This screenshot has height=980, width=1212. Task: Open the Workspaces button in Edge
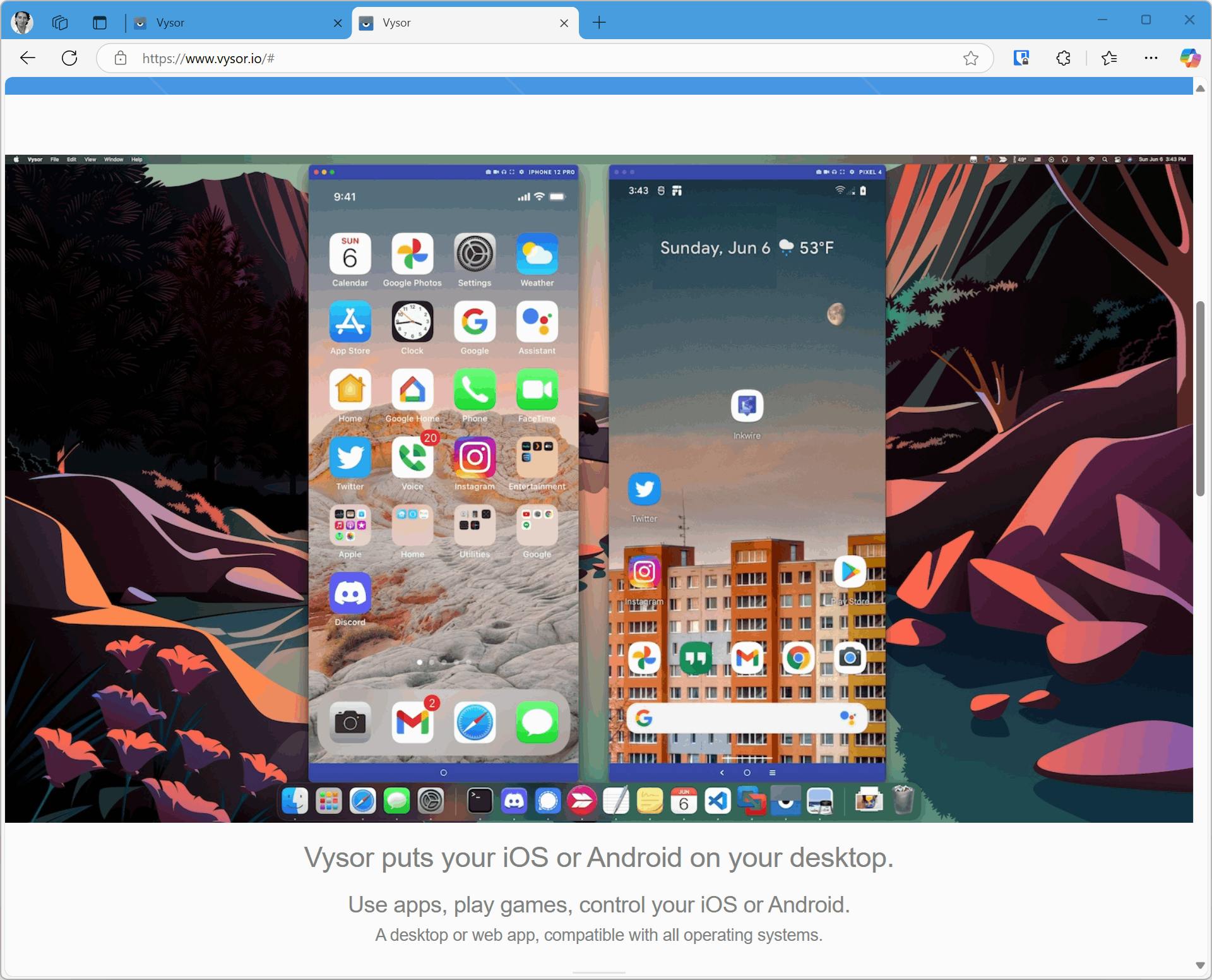click(60, 23)
